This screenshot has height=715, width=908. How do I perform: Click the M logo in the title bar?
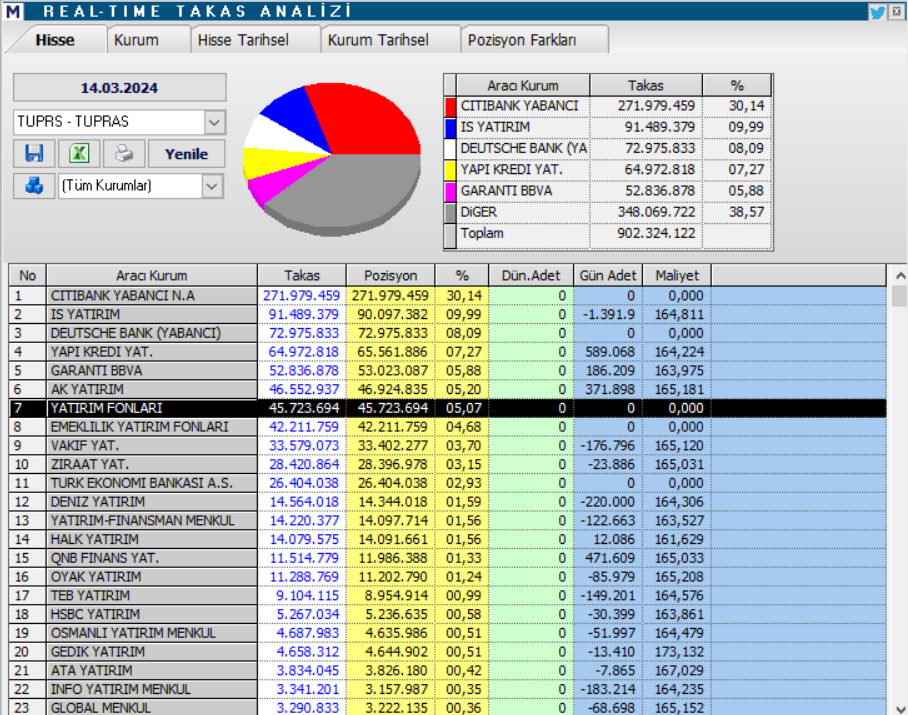14,12
